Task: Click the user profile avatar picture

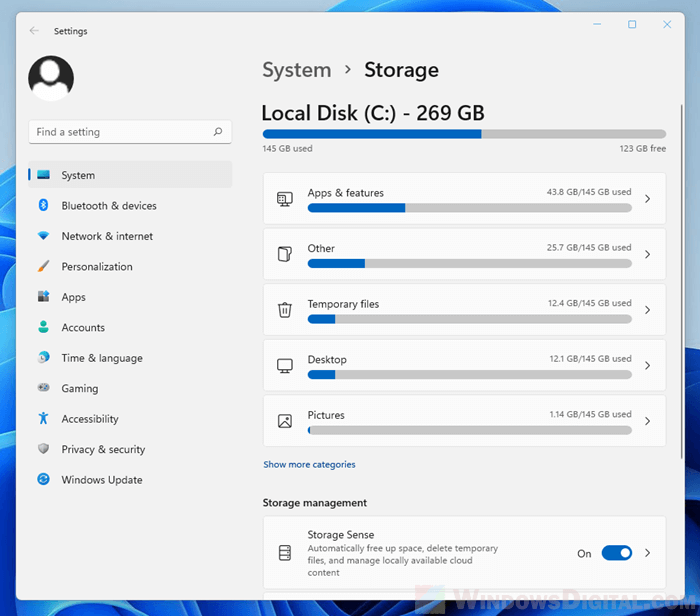Action: pos(51,78)
